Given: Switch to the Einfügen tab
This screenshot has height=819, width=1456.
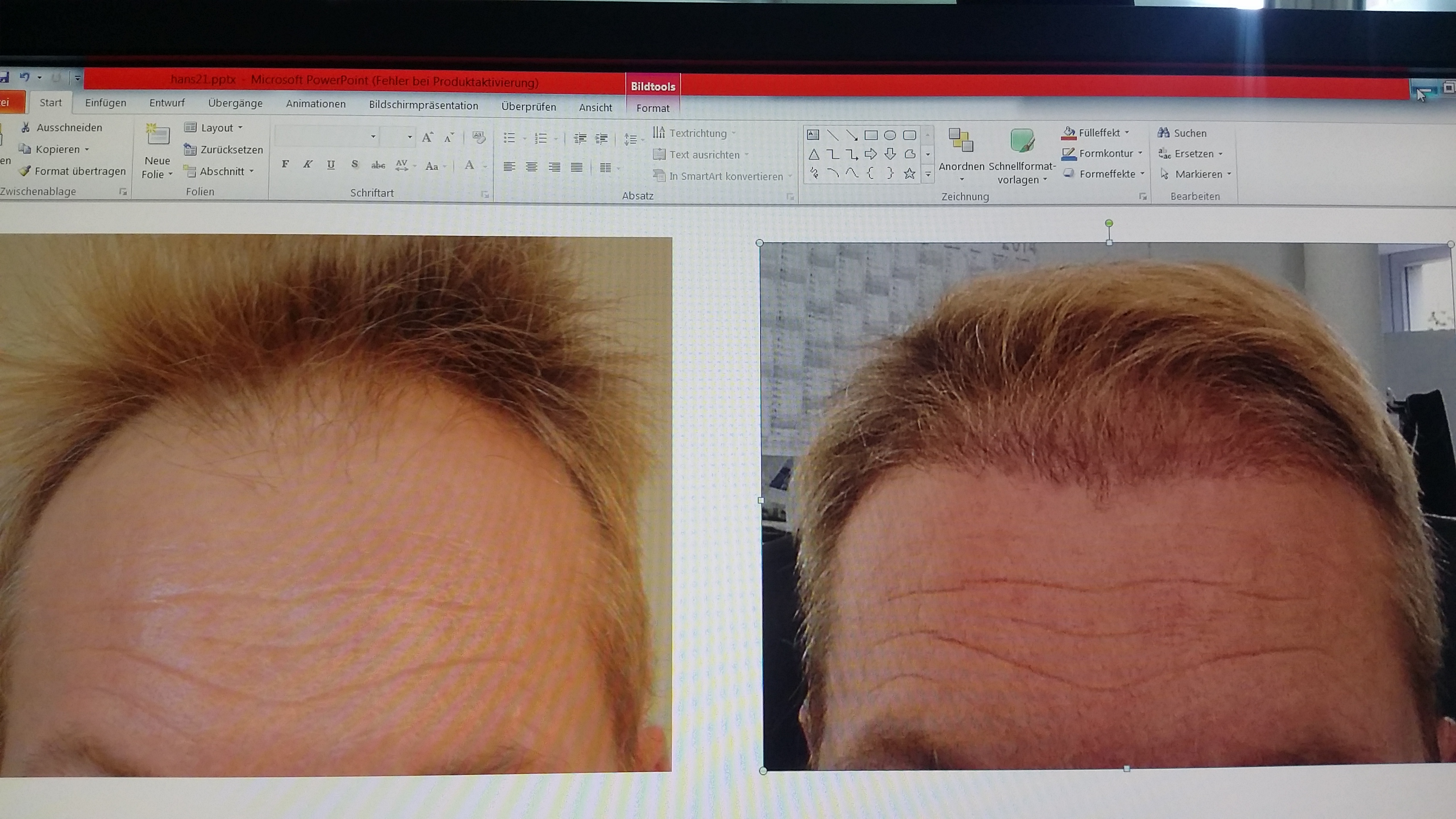Looking at the screenshot, I should [105, 103].
